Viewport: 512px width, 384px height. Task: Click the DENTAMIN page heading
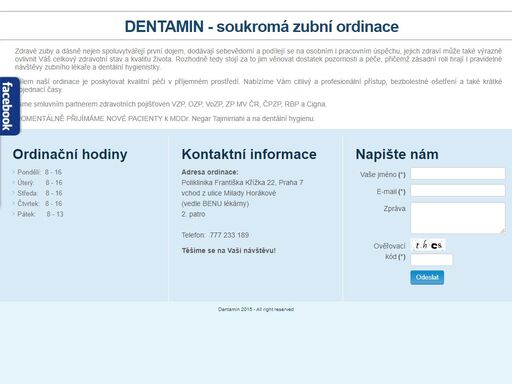(x=261, y=27)
